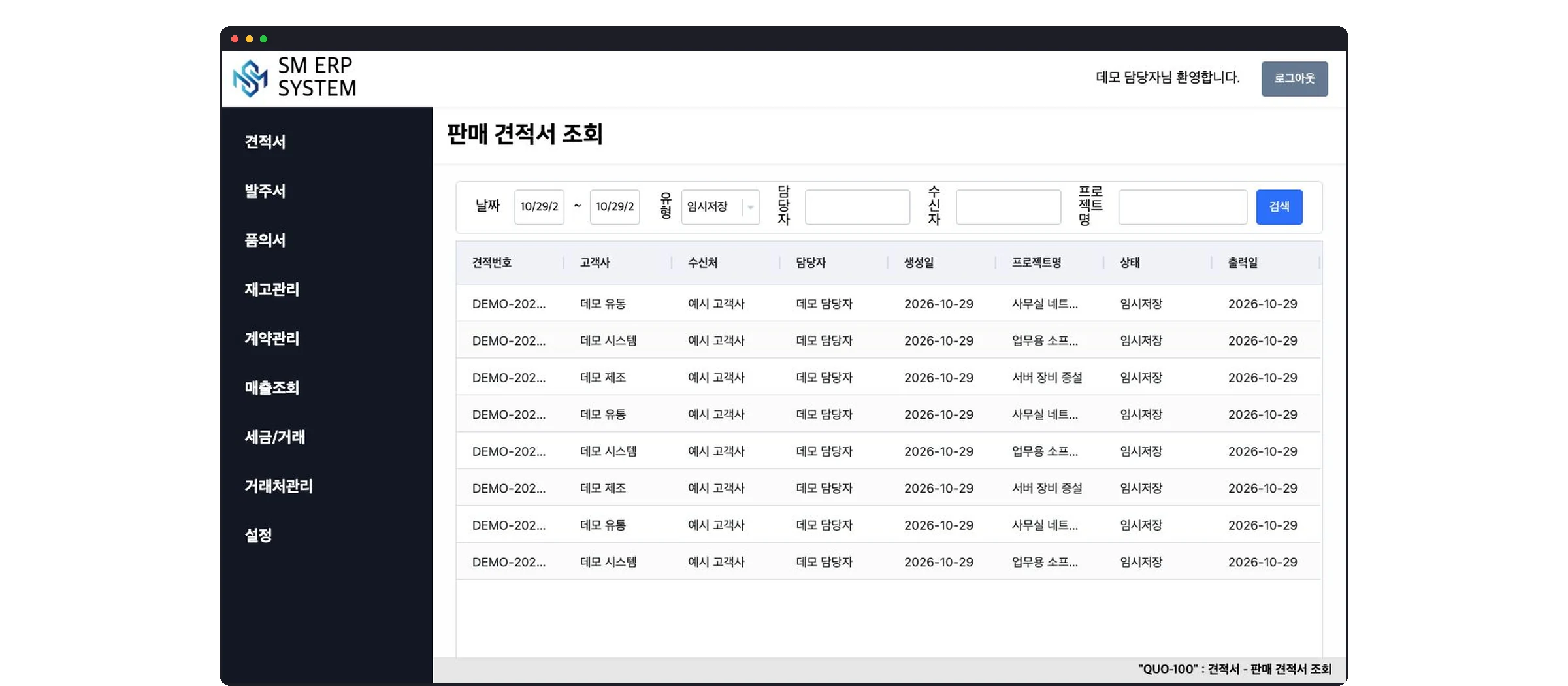Go to 품의서 in the sidebar
Image resolution: width=1568 pixels, height=686 pixels.
coord(265,240)
